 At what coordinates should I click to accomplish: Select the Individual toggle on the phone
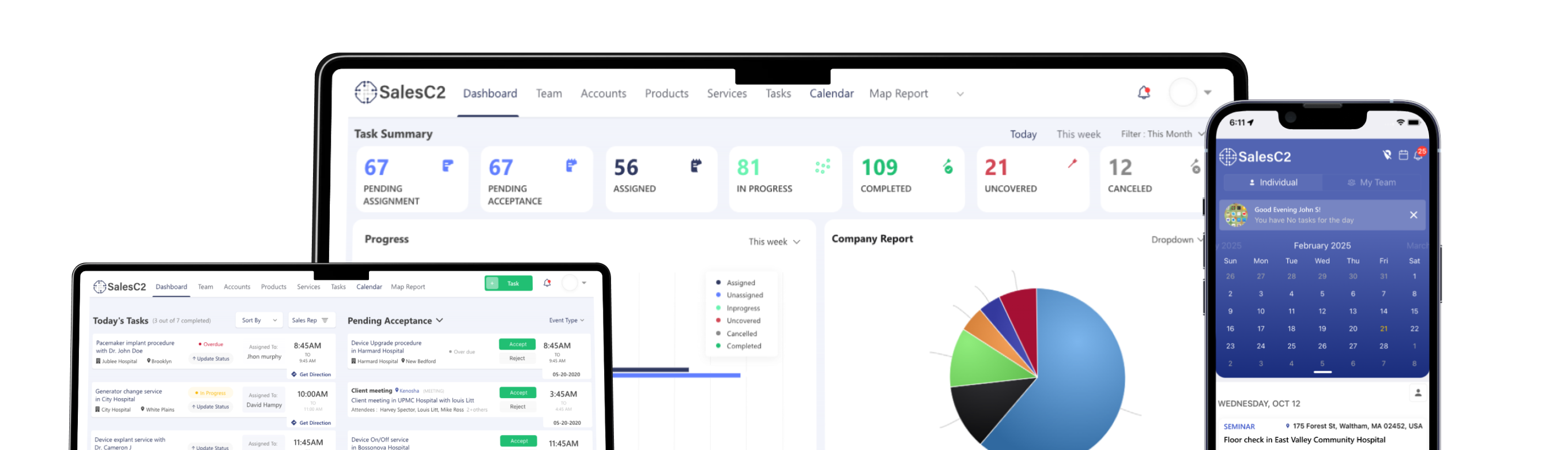1272,183
